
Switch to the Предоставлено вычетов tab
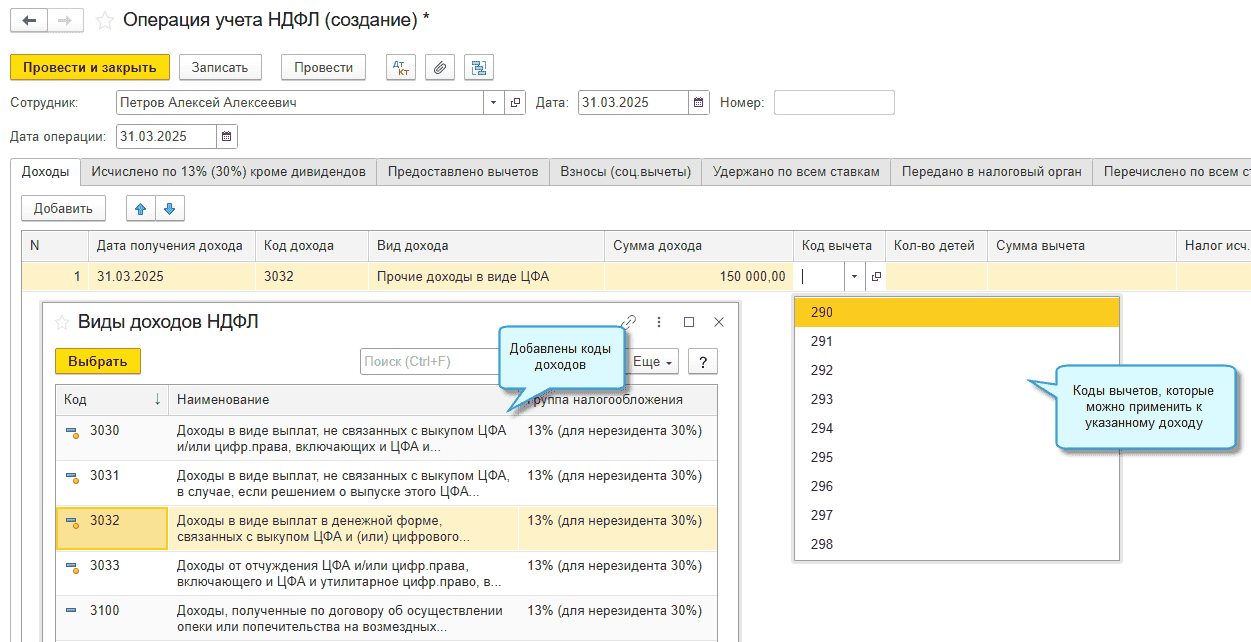pos(463,172)
